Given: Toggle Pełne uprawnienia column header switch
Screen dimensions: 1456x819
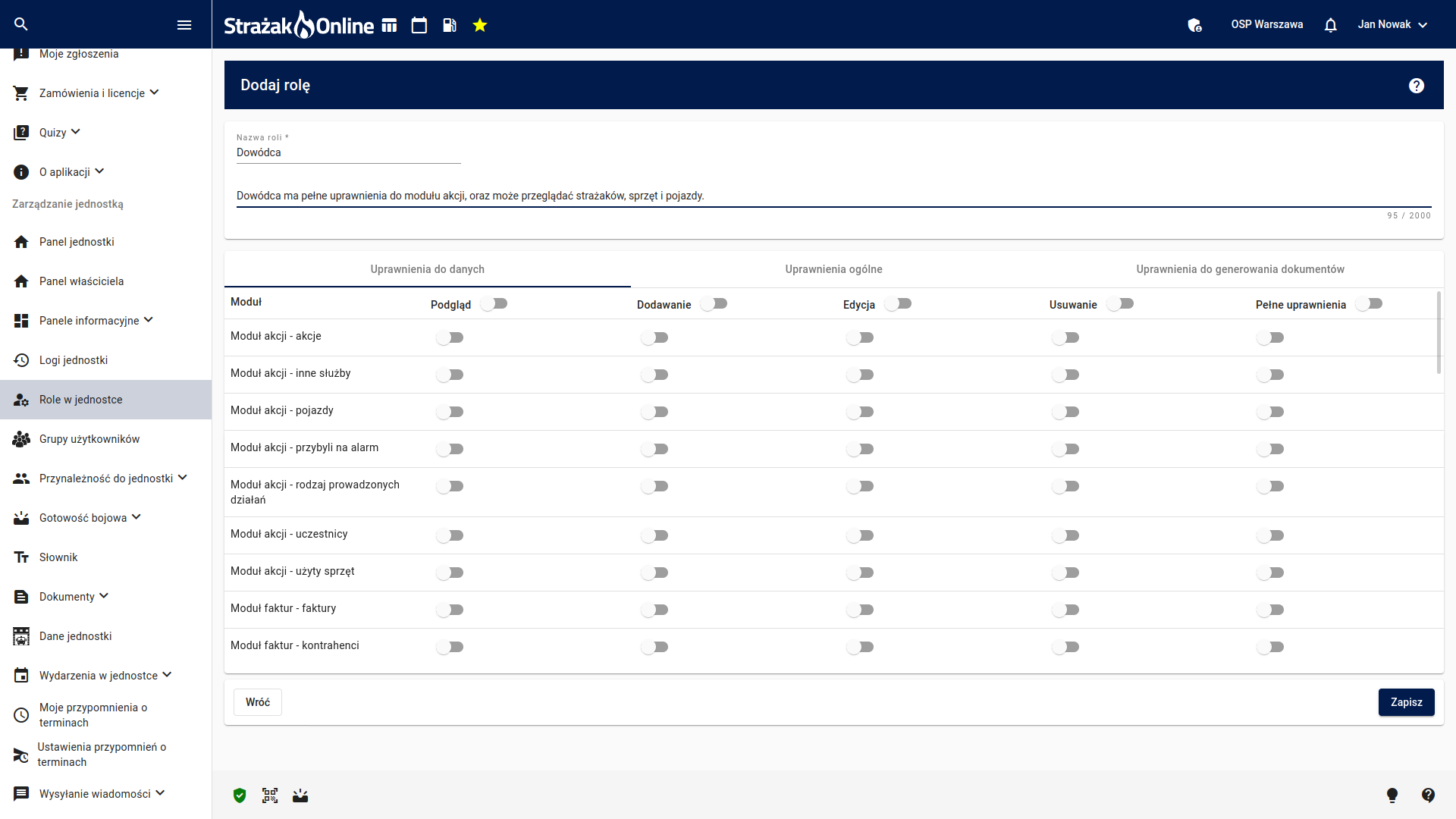Looking at the screenshot, I should pyautogui.click(x=1370, y=304).
